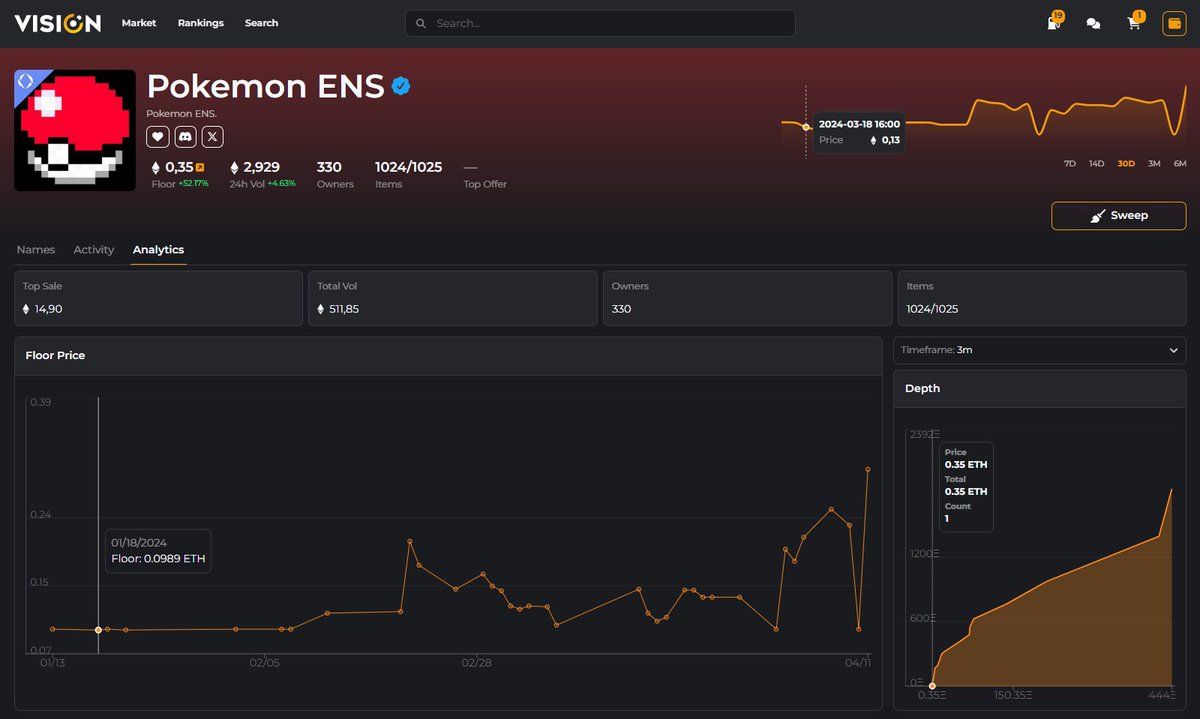Click the Total Vol 511,85 card
Image resolution: width=1200 pixels, height=719 pixels.
tap(452, 298)
